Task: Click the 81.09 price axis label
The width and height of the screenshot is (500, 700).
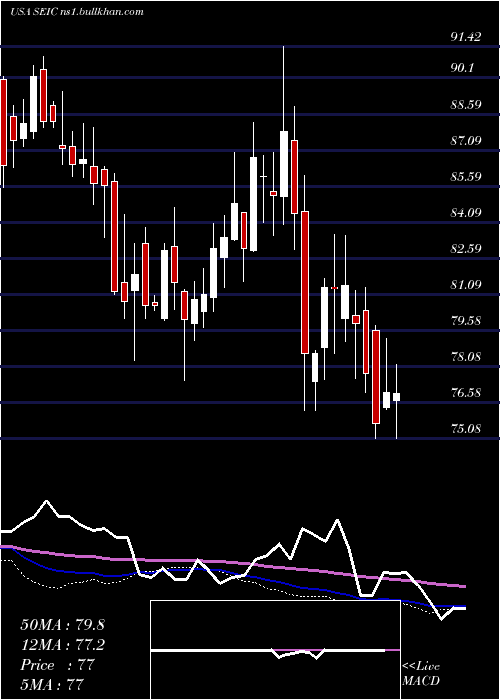Action: pos(466,284)
